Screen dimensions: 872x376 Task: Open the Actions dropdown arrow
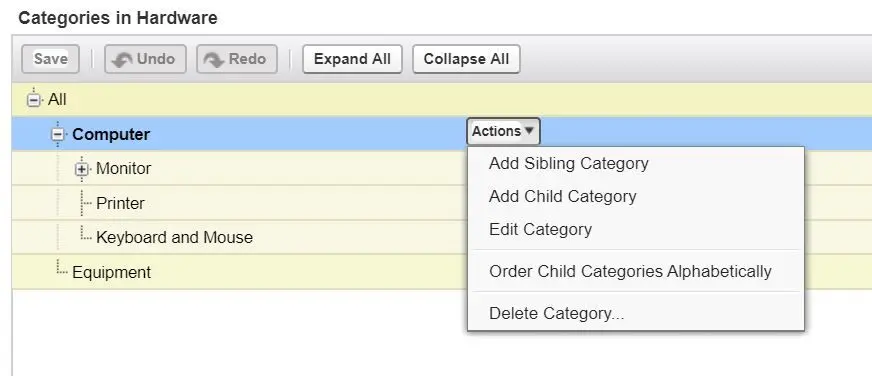point(529,131)
